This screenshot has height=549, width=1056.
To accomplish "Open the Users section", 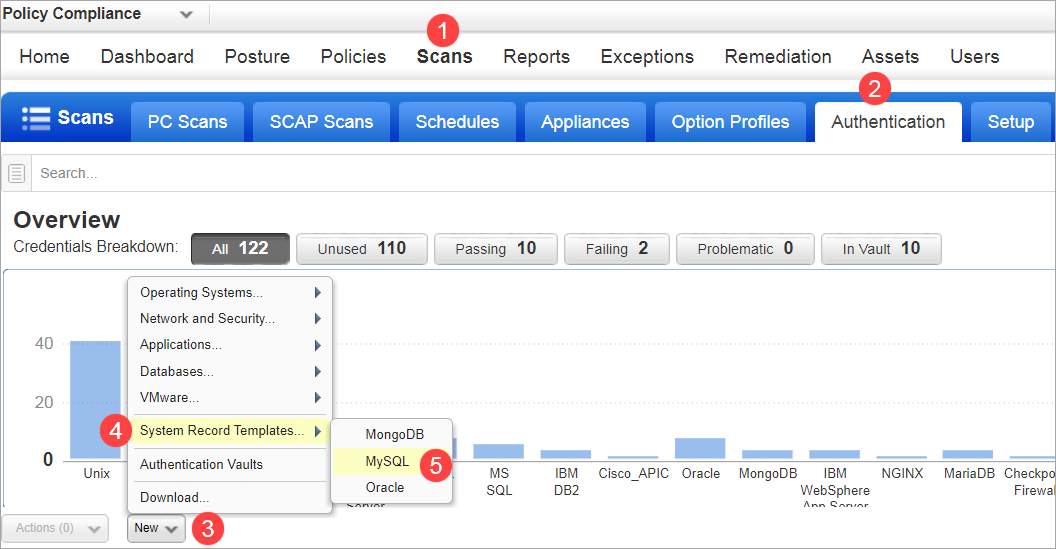I will pos(975,57).
